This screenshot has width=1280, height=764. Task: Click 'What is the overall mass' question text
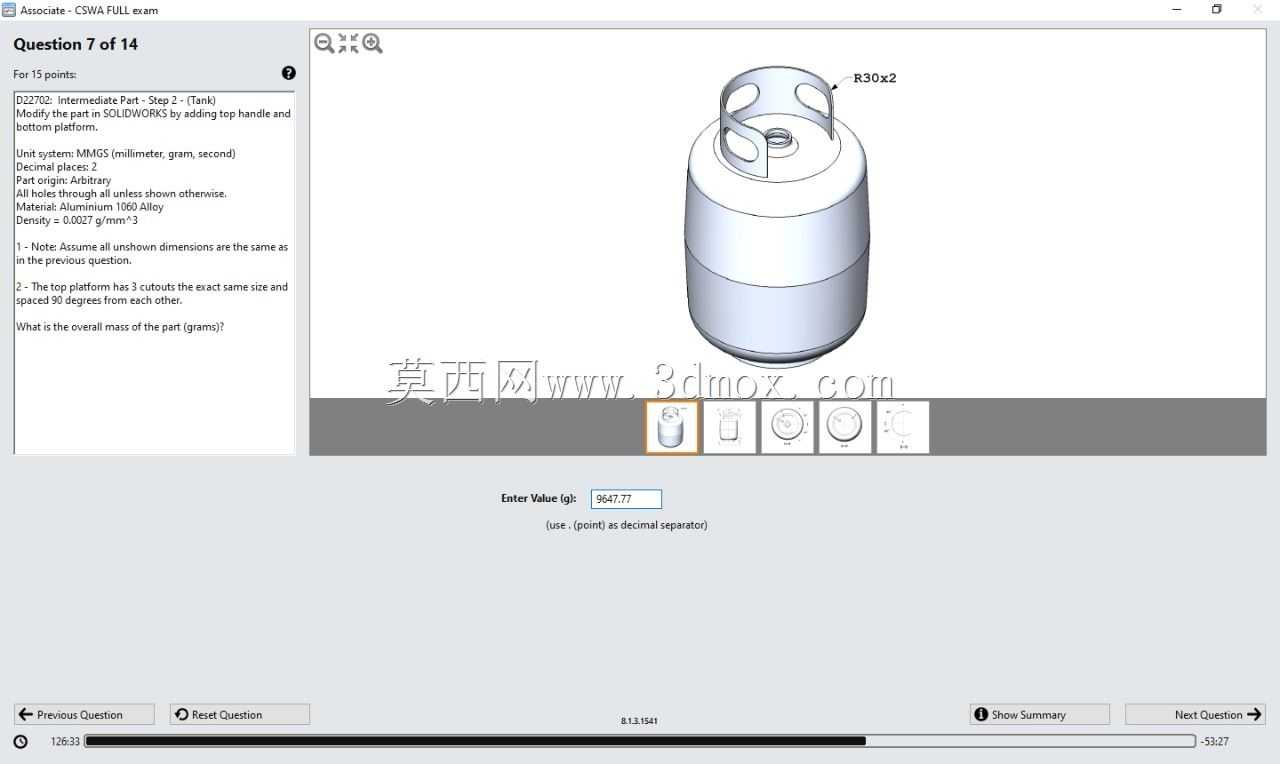(x=120, y=327)
